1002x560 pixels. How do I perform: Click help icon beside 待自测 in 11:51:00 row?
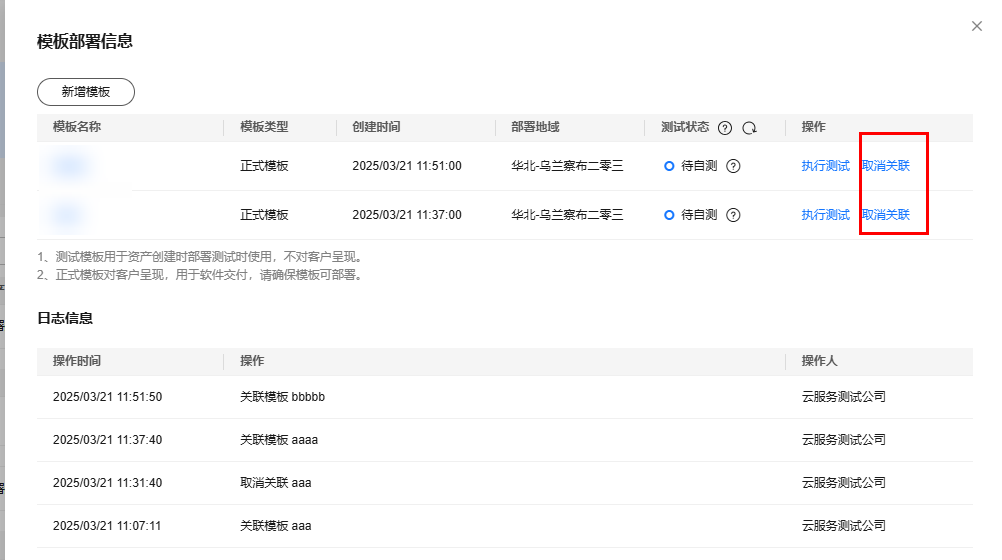click(733, 166)
